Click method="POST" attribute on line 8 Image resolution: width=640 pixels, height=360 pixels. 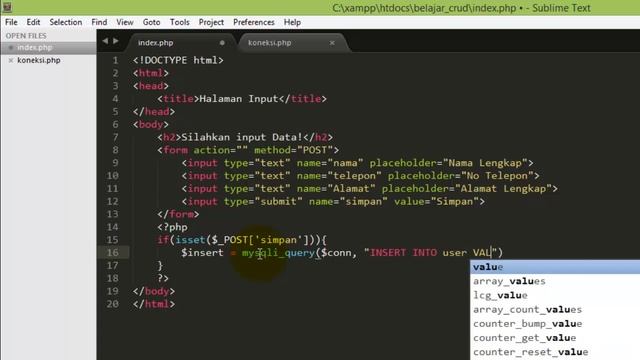(293, 150)
